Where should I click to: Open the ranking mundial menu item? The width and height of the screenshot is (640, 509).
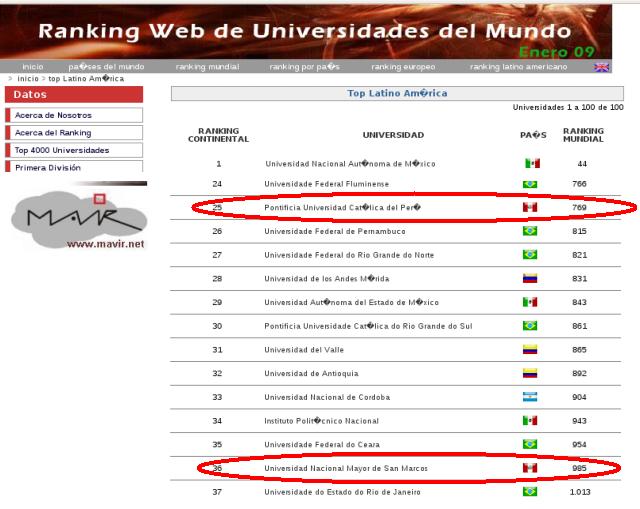tap(207, 67)
